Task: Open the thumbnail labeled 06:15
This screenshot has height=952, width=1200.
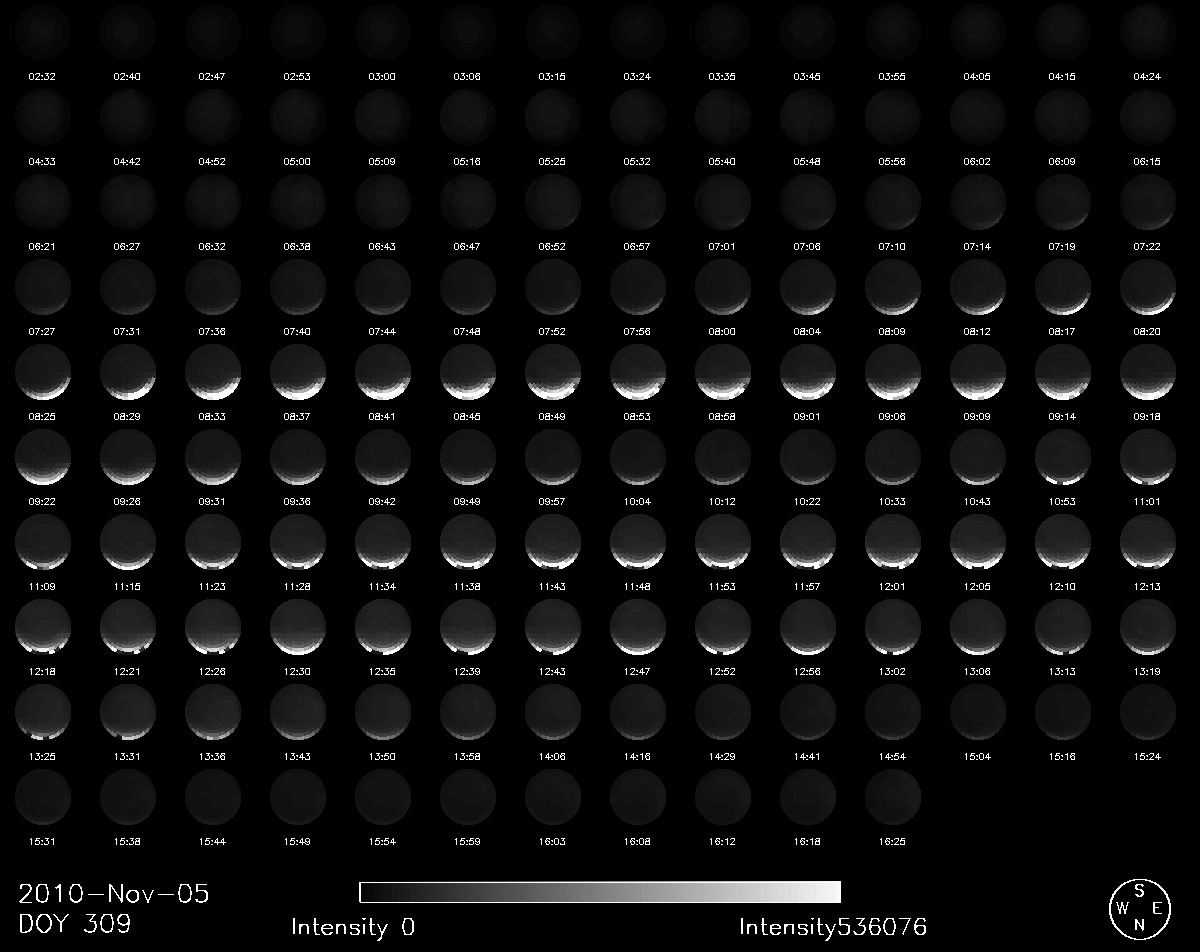Action: (x=1148, y=116)
